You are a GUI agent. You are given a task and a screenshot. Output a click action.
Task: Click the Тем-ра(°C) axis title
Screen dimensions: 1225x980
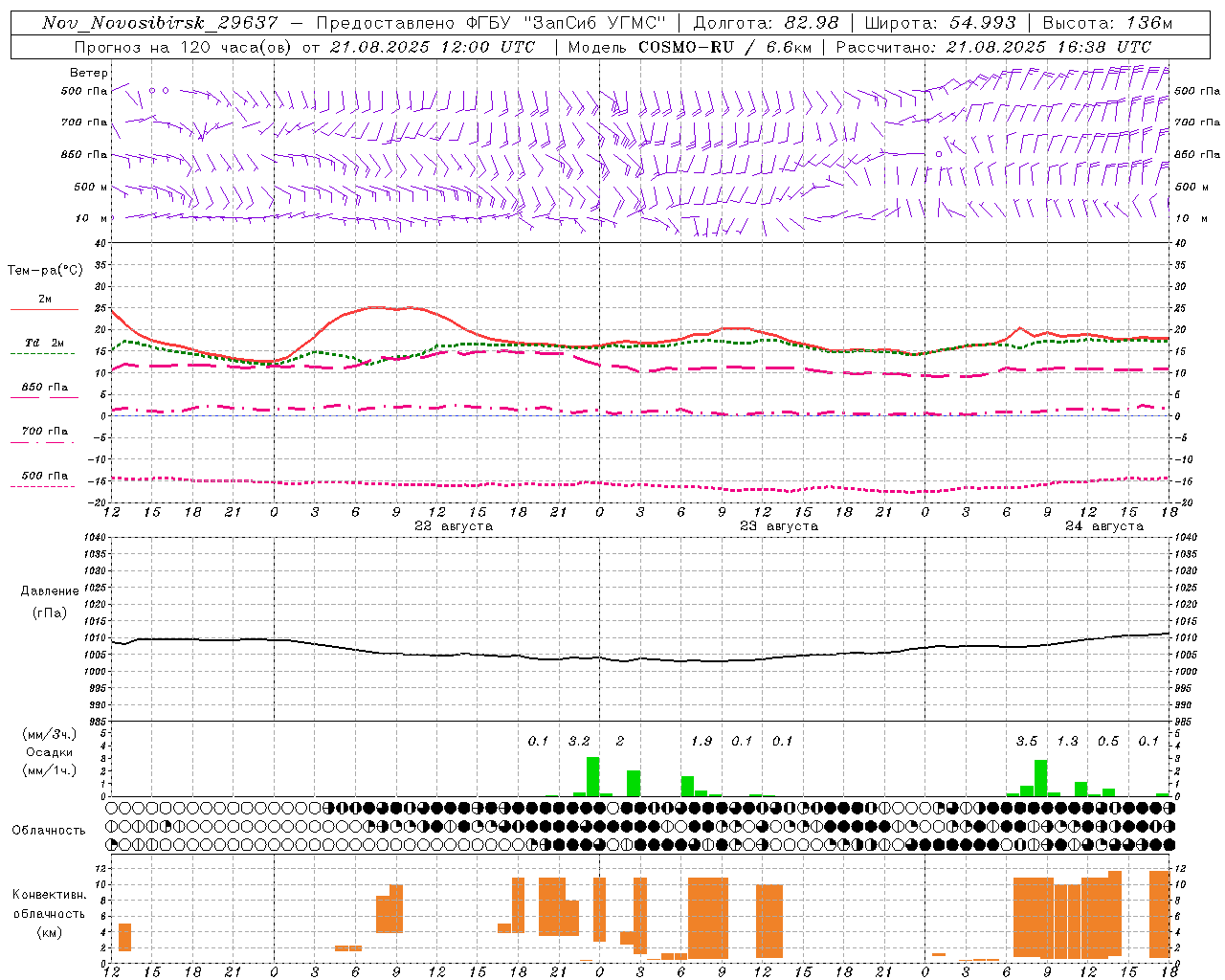point(45,270)
